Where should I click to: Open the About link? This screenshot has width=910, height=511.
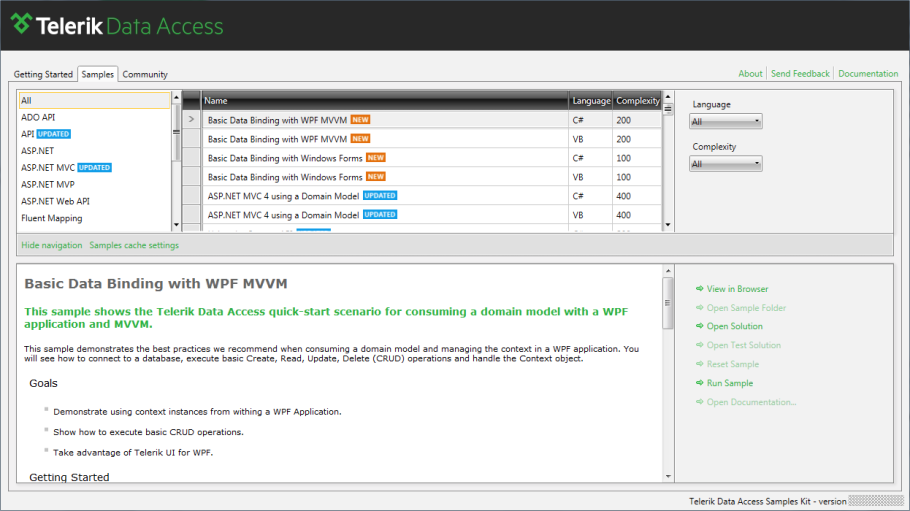pyautogui.click(x=750, y=74)
